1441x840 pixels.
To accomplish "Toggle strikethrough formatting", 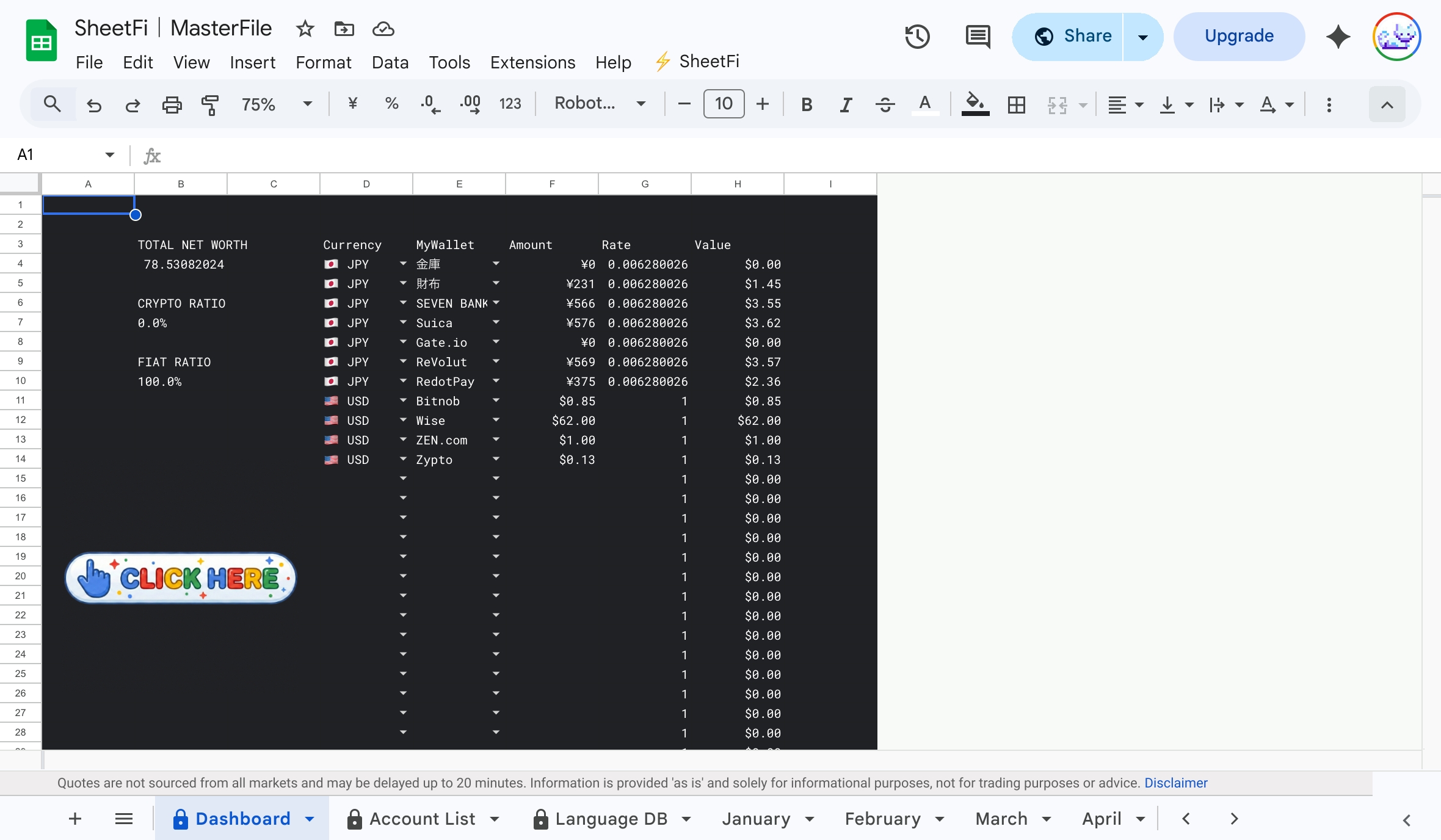I will click(885, 104).
